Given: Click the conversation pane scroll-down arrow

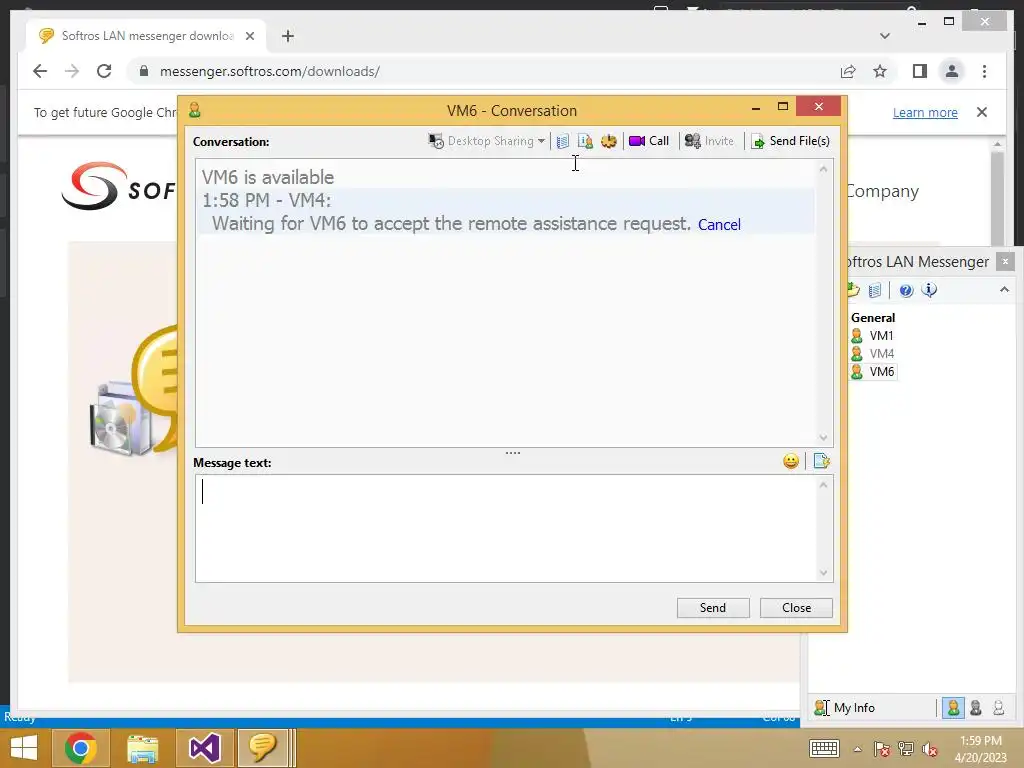Looking at the screenshot, I should click(x=824, y=438).
